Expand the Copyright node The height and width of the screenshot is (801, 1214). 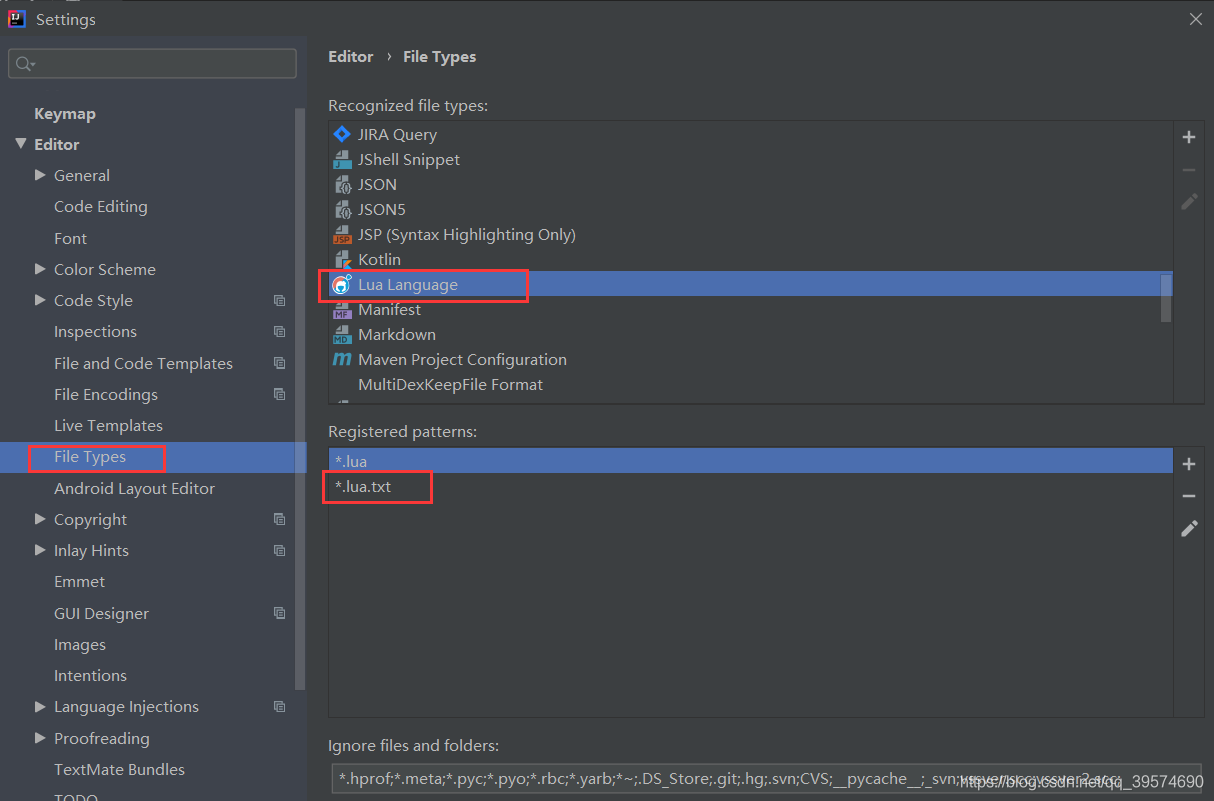(40, 519)
